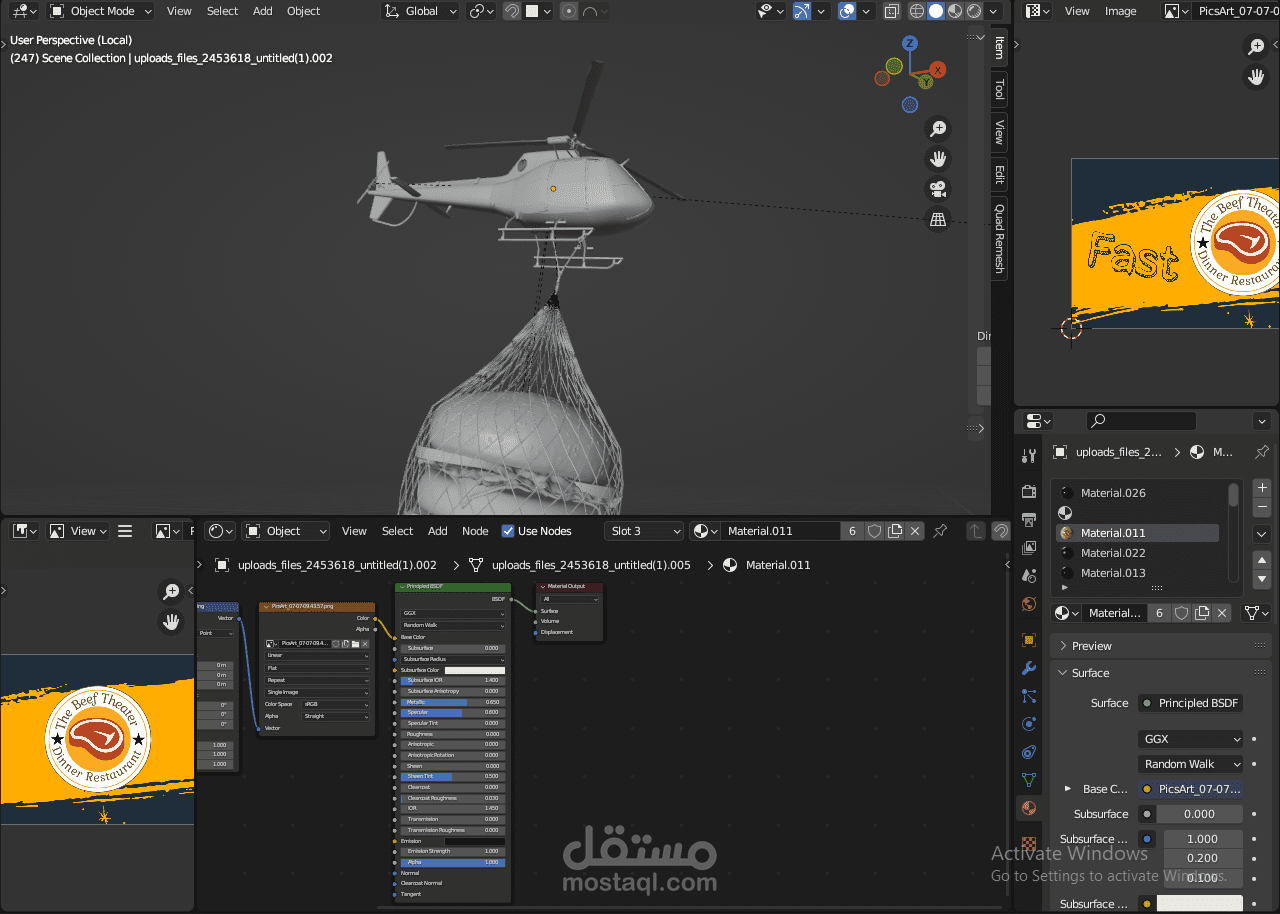Toggle camera view icon in the viewport

(938, 189)
